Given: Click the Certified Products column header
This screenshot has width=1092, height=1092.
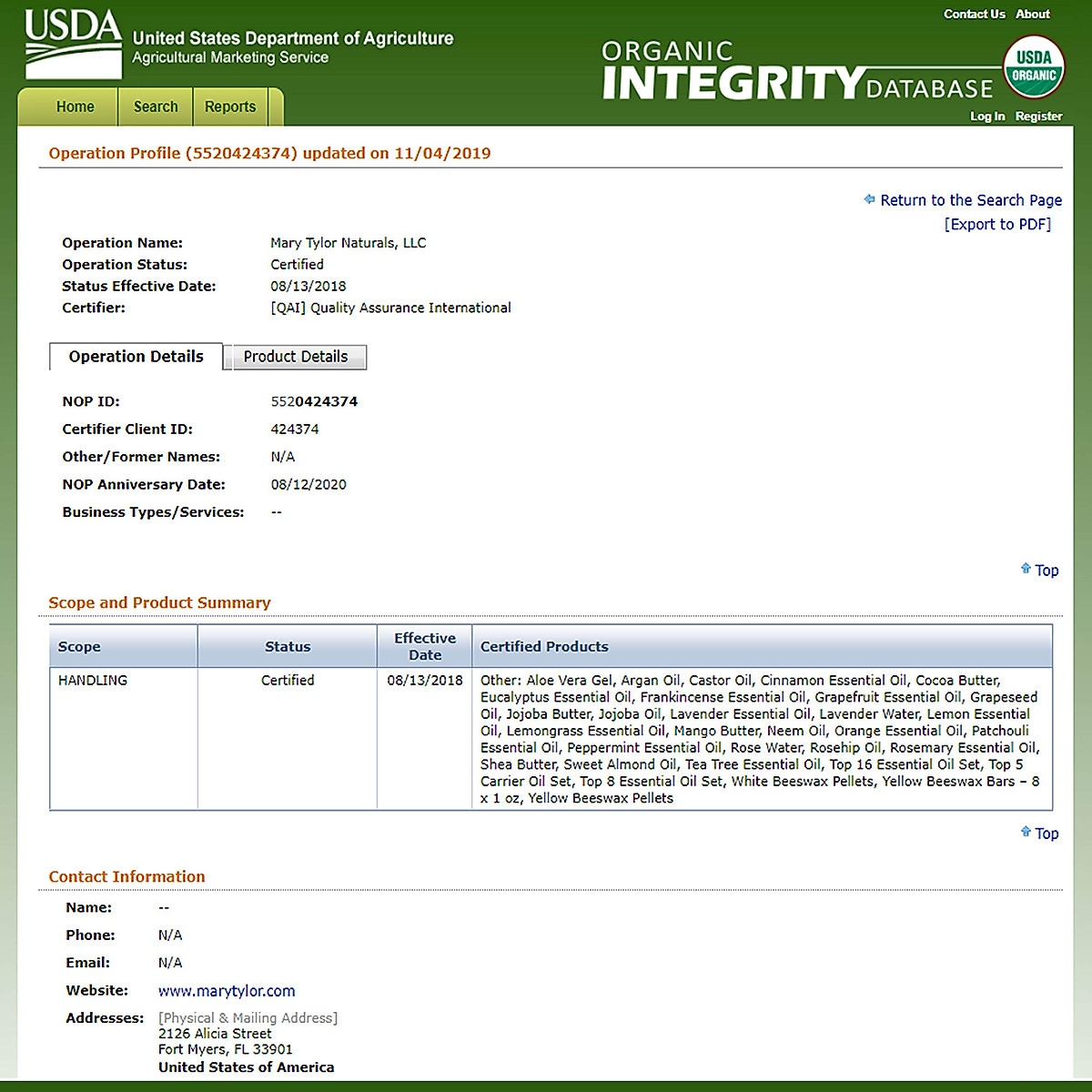Looking at the screenshot, I should pyautogui.click(x=544, y=646).
